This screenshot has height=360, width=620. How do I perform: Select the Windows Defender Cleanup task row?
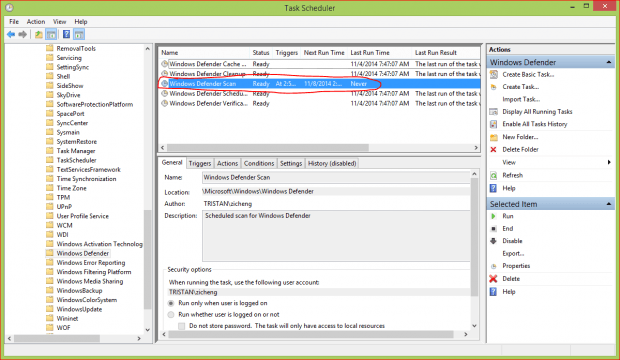[x=320, y=74]
